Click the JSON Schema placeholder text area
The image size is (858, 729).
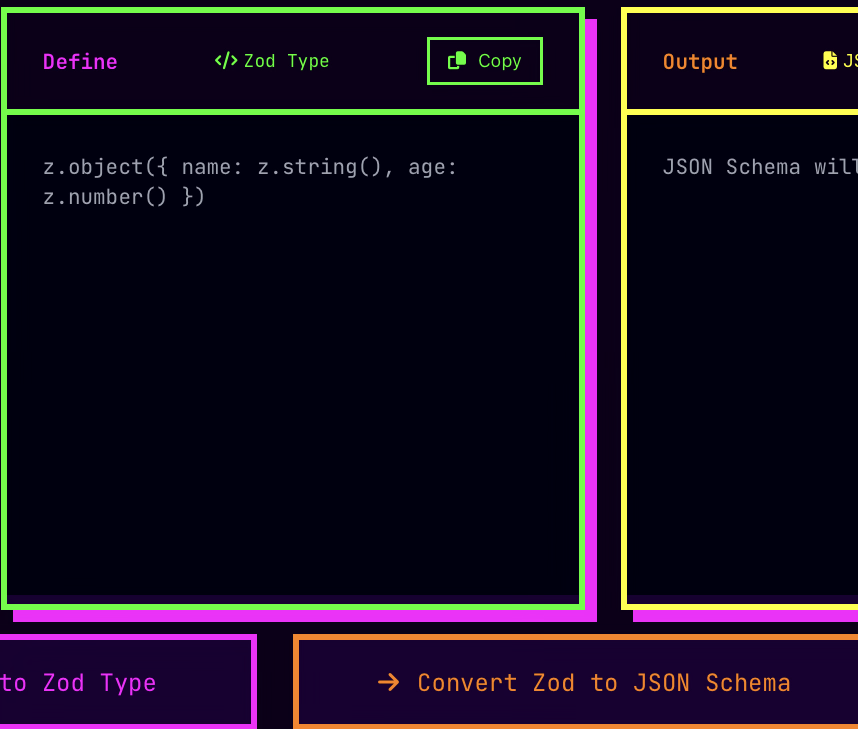tap(758, 167)
